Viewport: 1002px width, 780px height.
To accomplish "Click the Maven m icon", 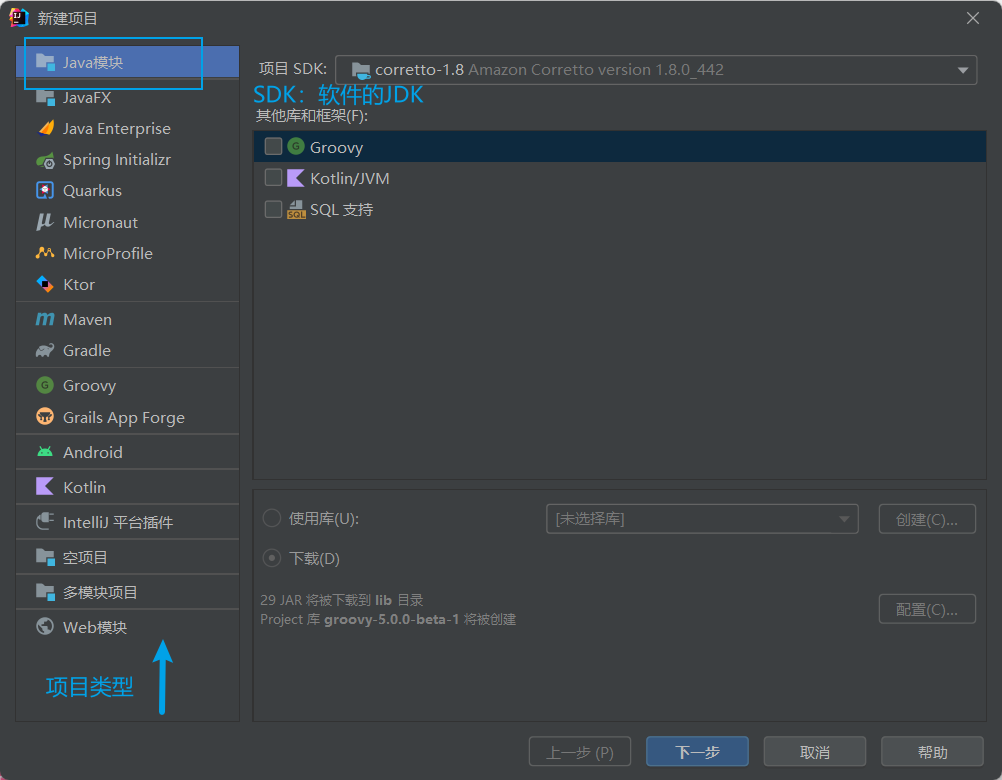I will [45, 319].
